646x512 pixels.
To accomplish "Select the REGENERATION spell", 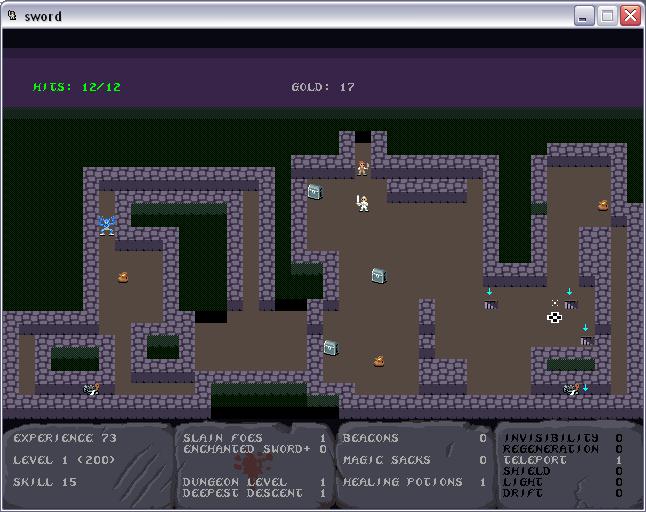I will pyautogui.click(x=562, y=449).
